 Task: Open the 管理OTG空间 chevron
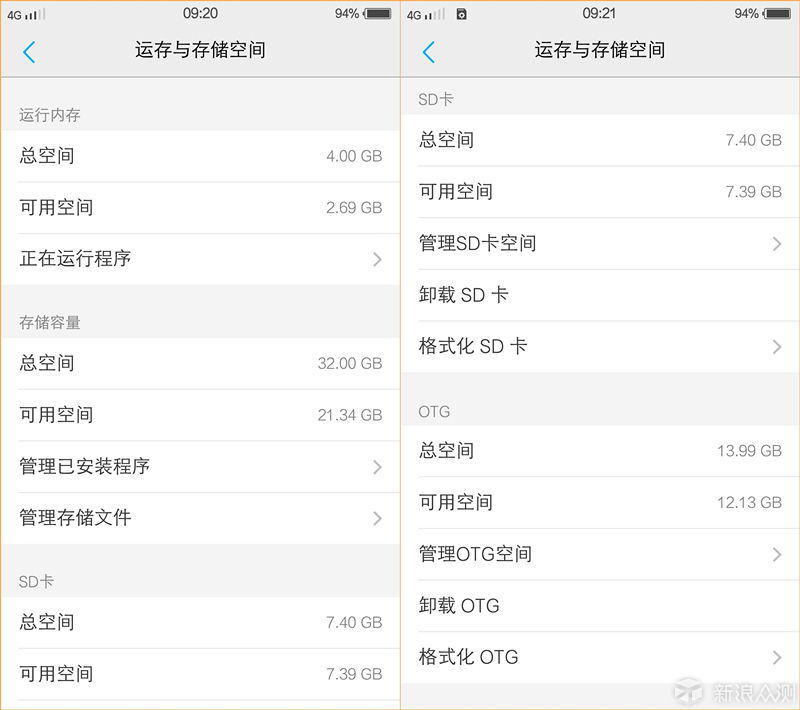[600, 554]
